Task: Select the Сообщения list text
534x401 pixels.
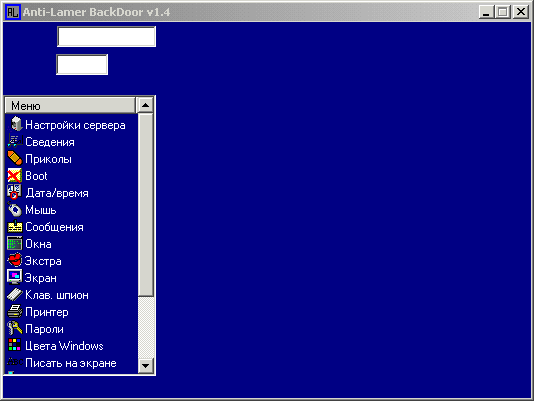Action: (54, 227)
